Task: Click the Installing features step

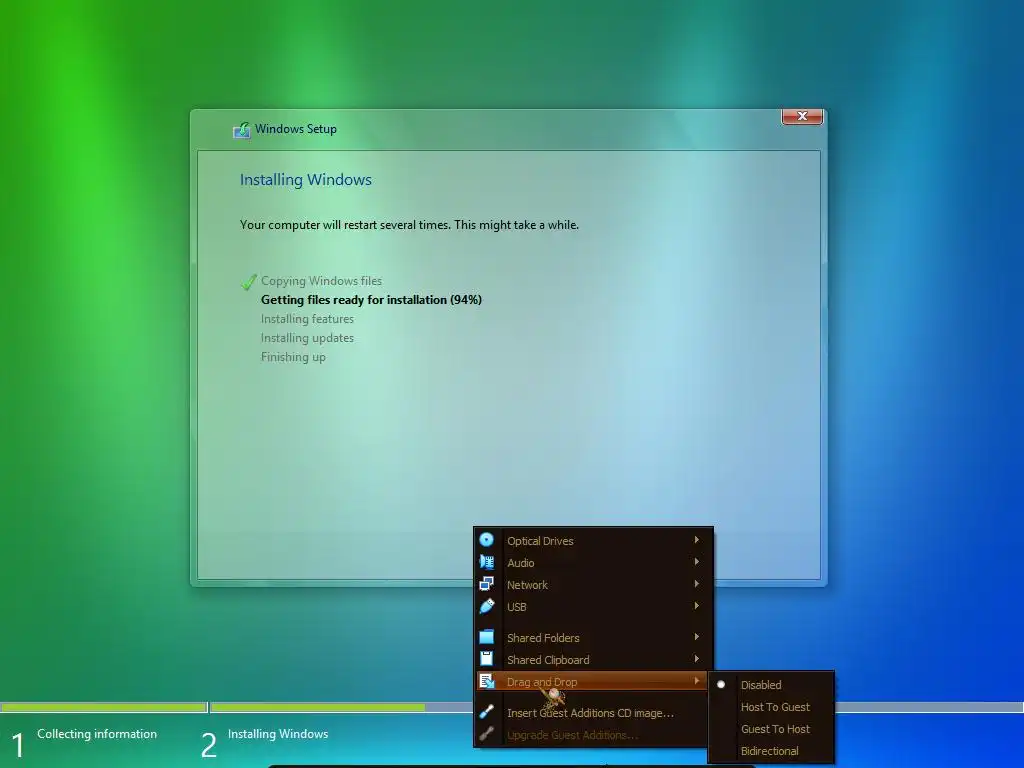Action: pyautogui.click(x=307, y=319)
